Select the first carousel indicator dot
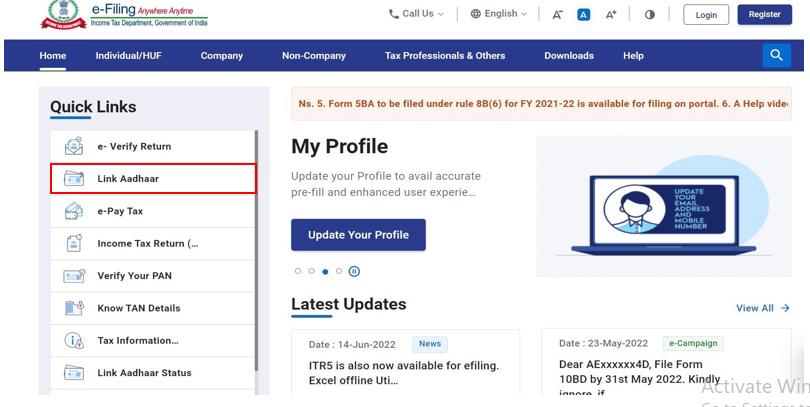 click(298, 271)
